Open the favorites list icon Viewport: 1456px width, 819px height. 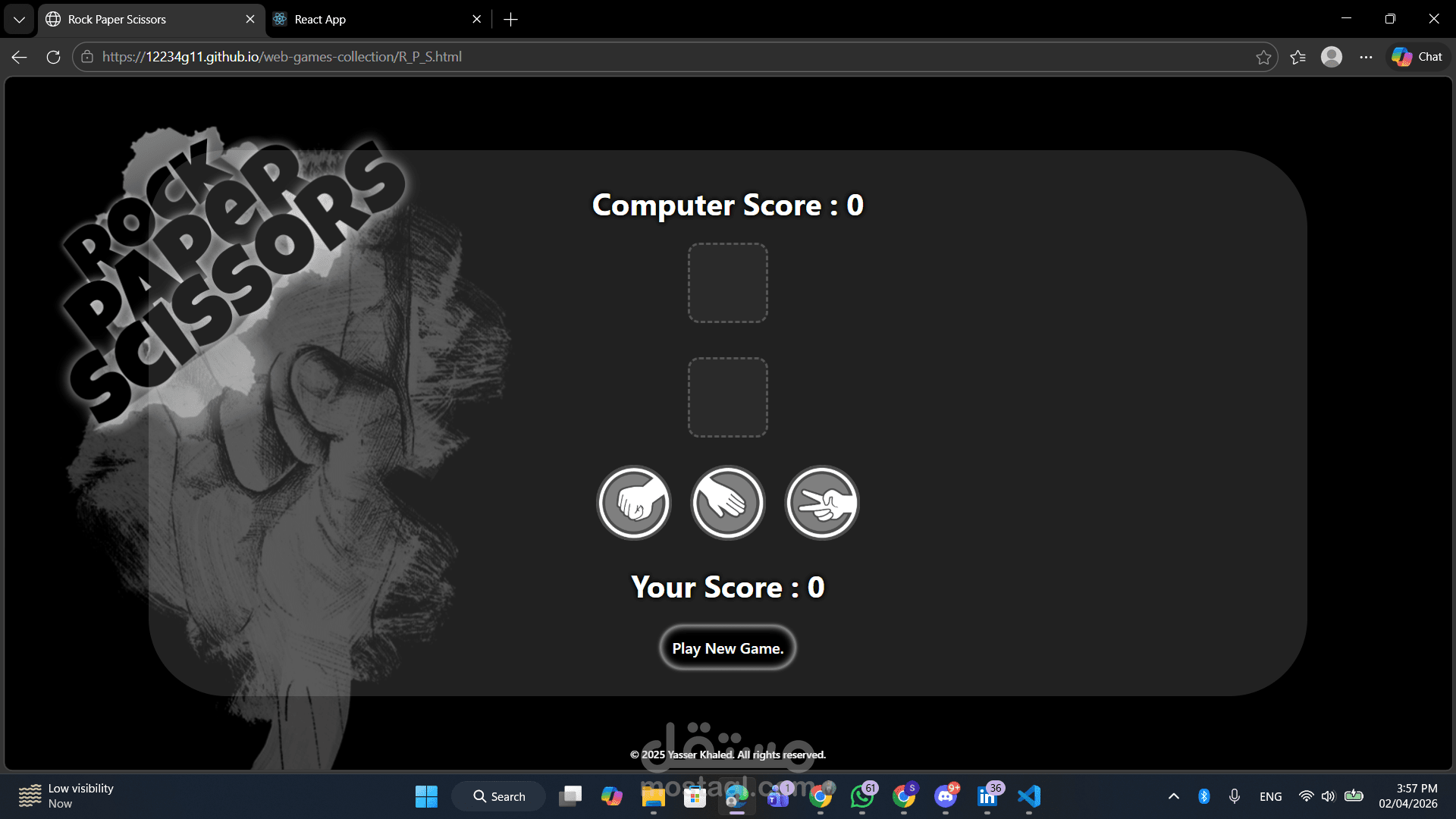coord(1298,57)
